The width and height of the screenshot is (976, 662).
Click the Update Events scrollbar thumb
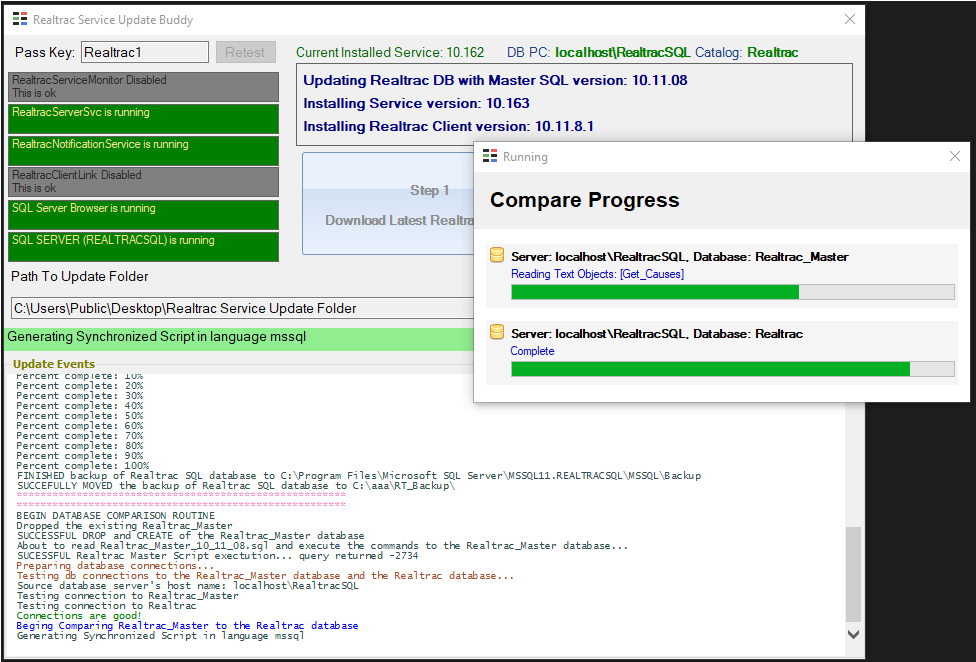pos(853,574)
